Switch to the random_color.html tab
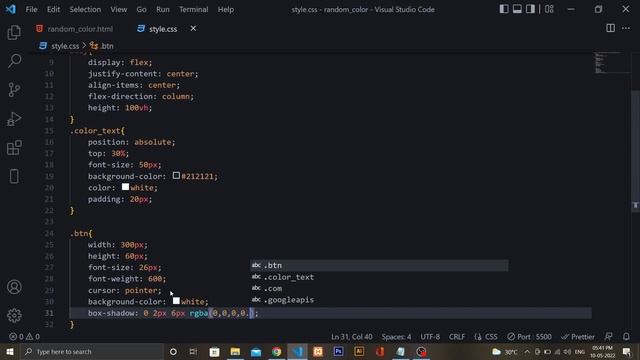 click(74, 29)
